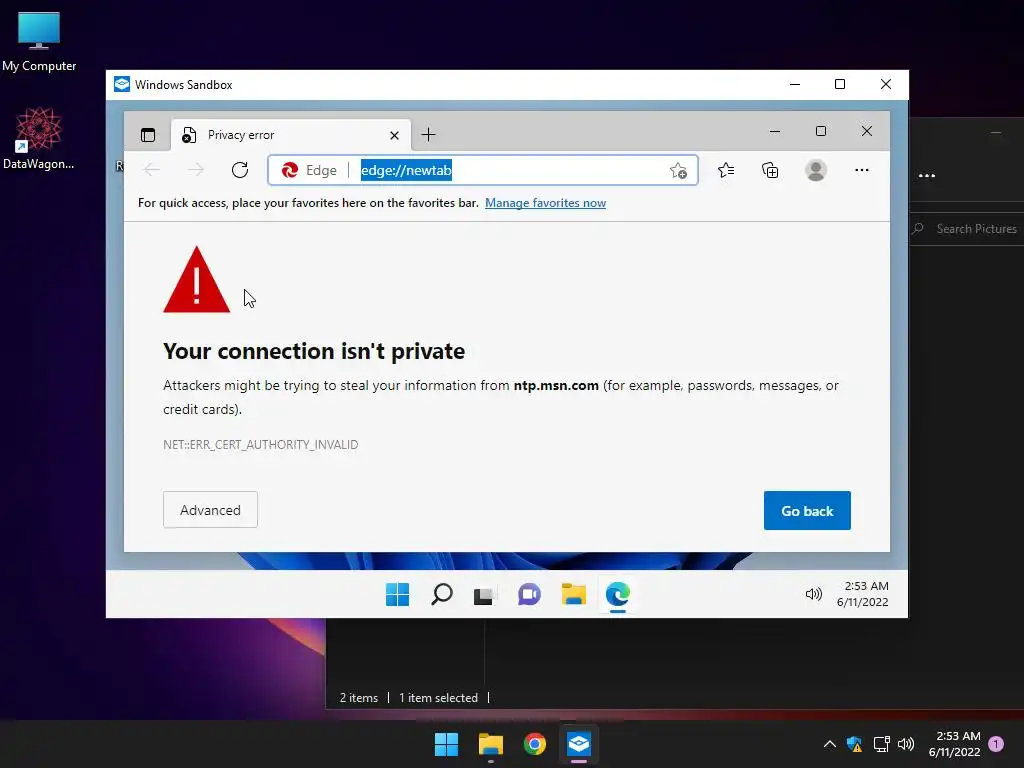Click the 1 item selected status text
Image resolution: width=1024 pixels, height=768 pixels.
click(438, 698)
